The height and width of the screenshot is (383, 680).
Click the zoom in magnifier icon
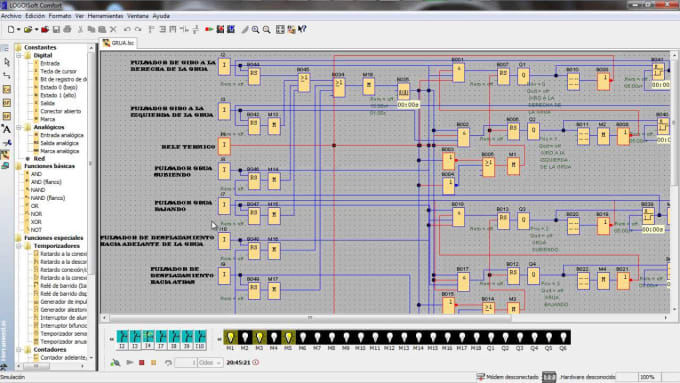[255, 29]
